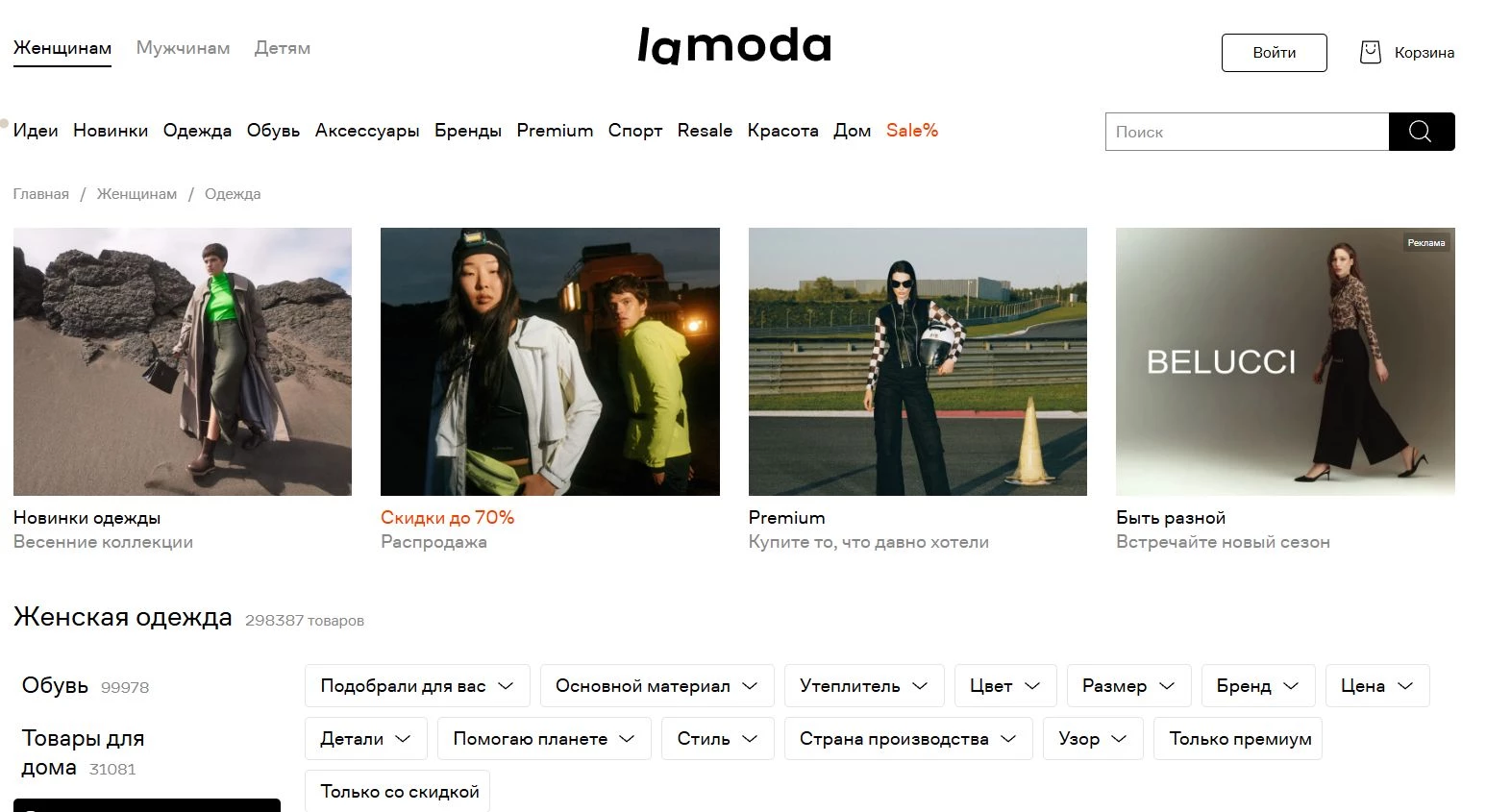Switch to the Мужчинам tab
This screenshot has width=1511, height=812.
pos(184,48)
